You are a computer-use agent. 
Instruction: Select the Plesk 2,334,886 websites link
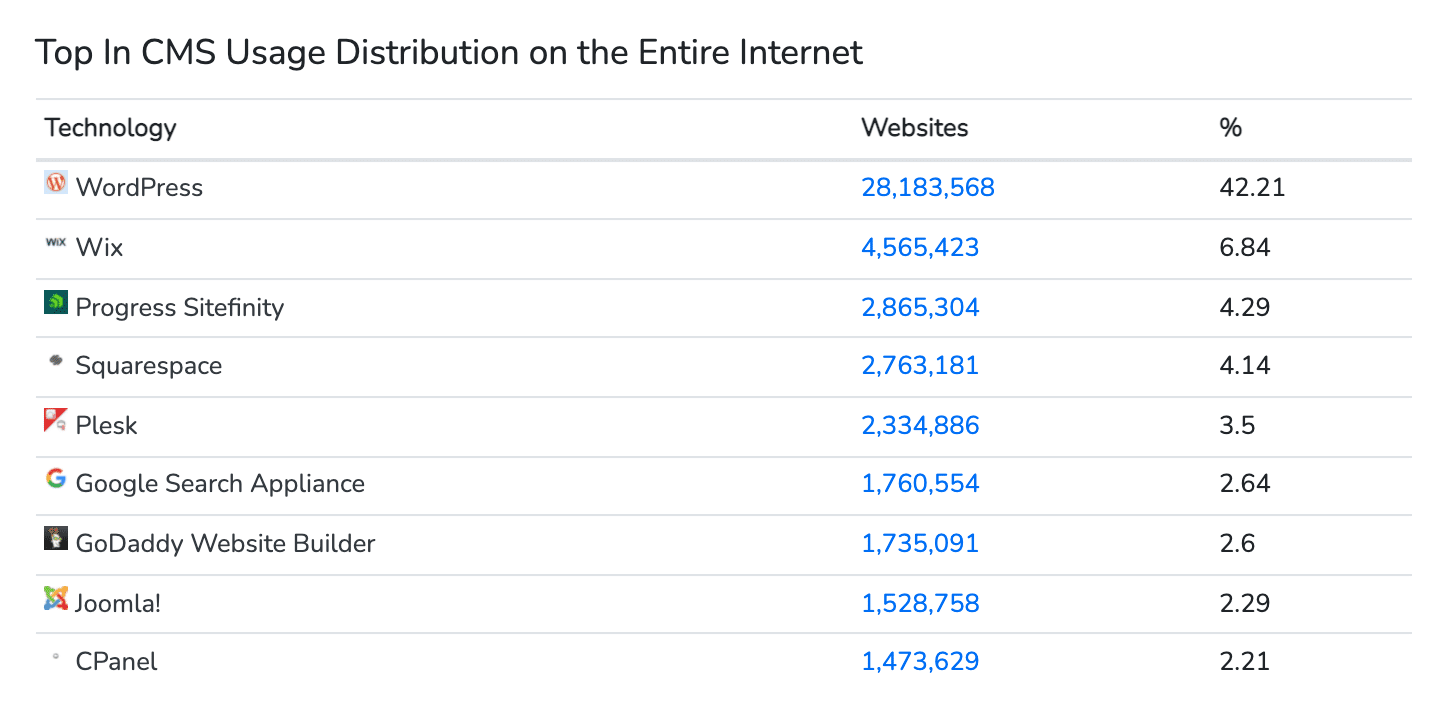920,426
